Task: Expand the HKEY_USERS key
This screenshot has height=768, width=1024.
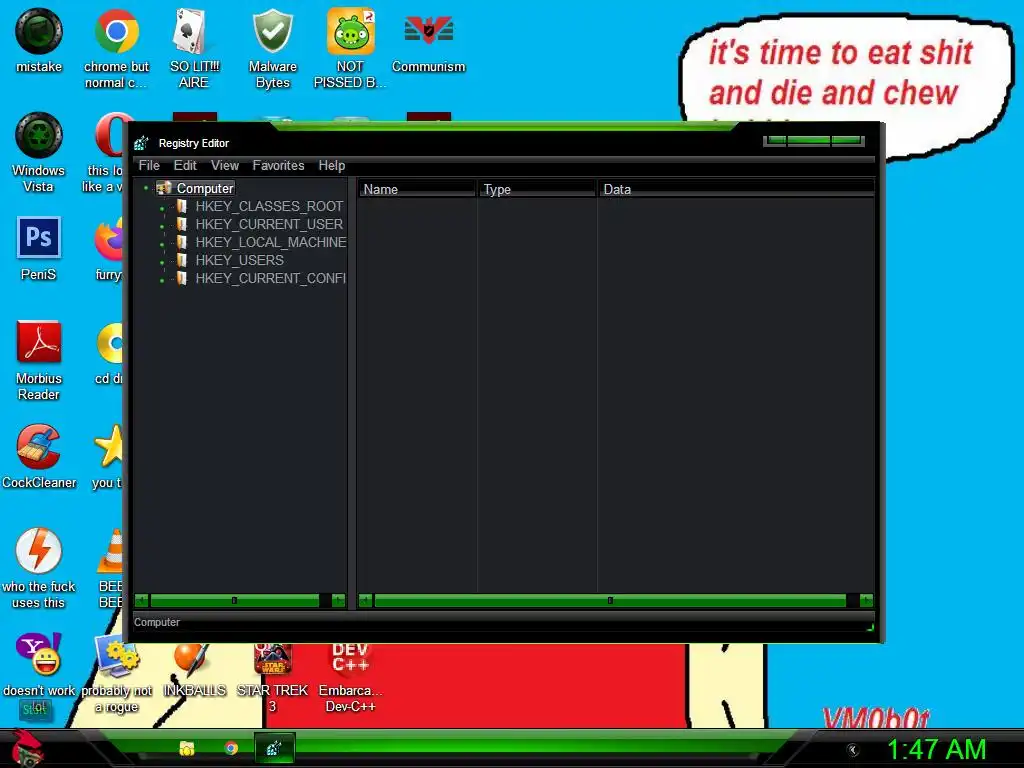Action: [162, 262]
